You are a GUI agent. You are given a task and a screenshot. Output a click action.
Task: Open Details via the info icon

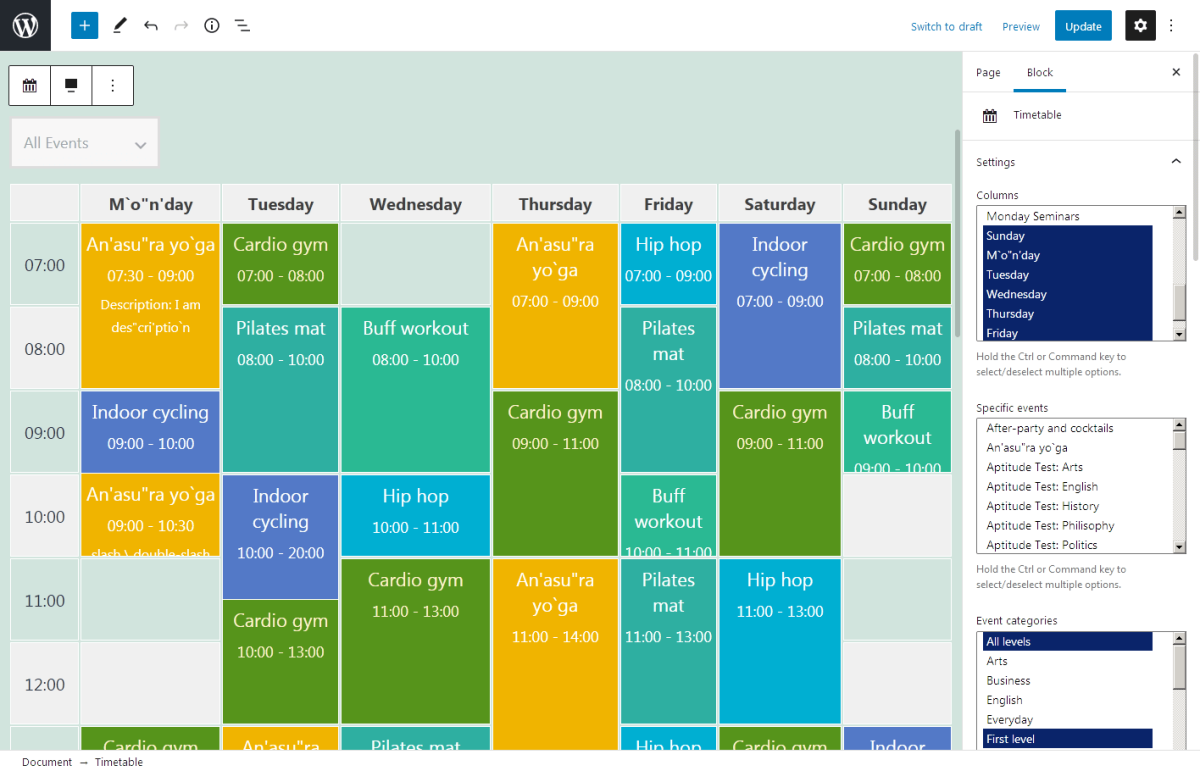click(211, 25)
